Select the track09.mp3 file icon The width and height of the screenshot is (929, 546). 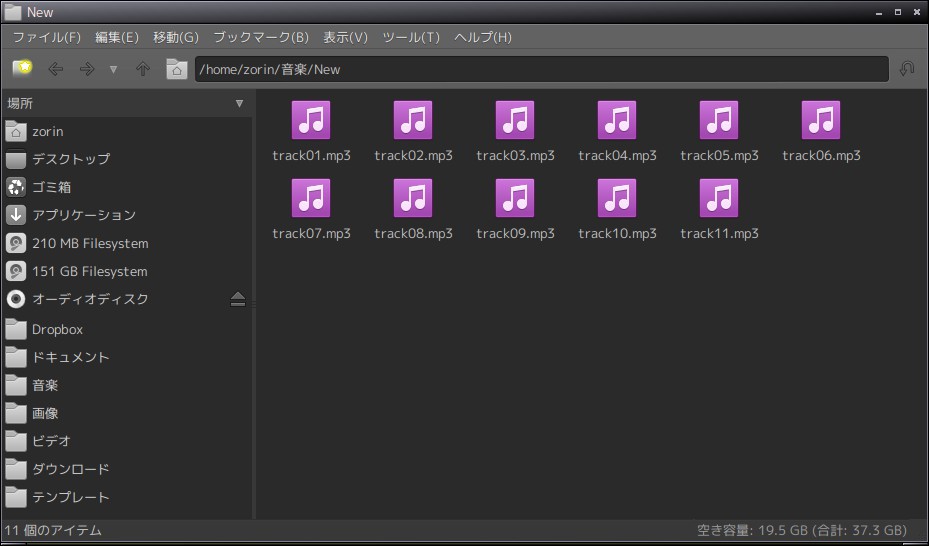(x=515, y=198)
